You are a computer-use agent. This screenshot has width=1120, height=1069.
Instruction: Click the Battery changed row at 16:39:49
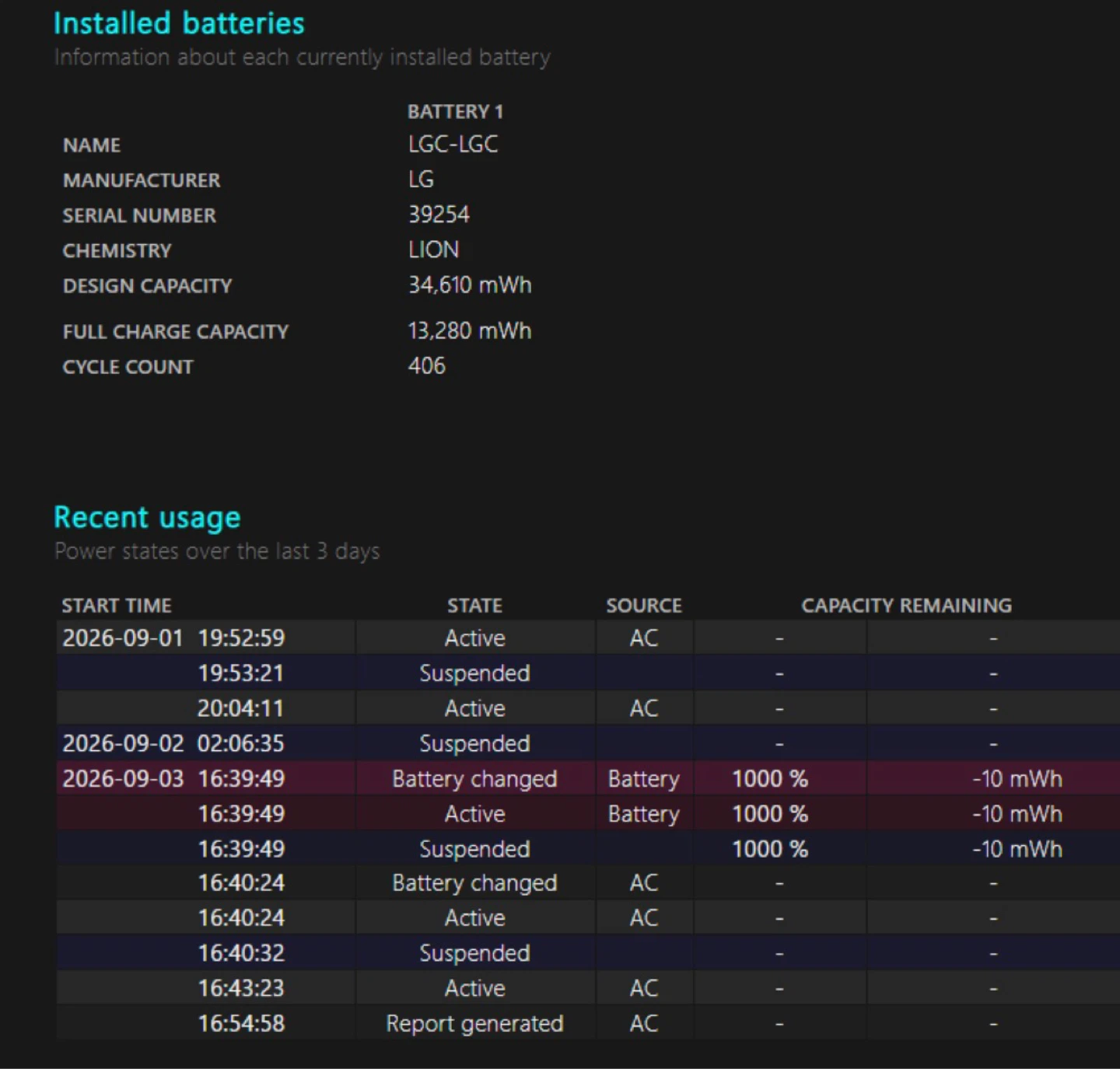coord(588,778)
